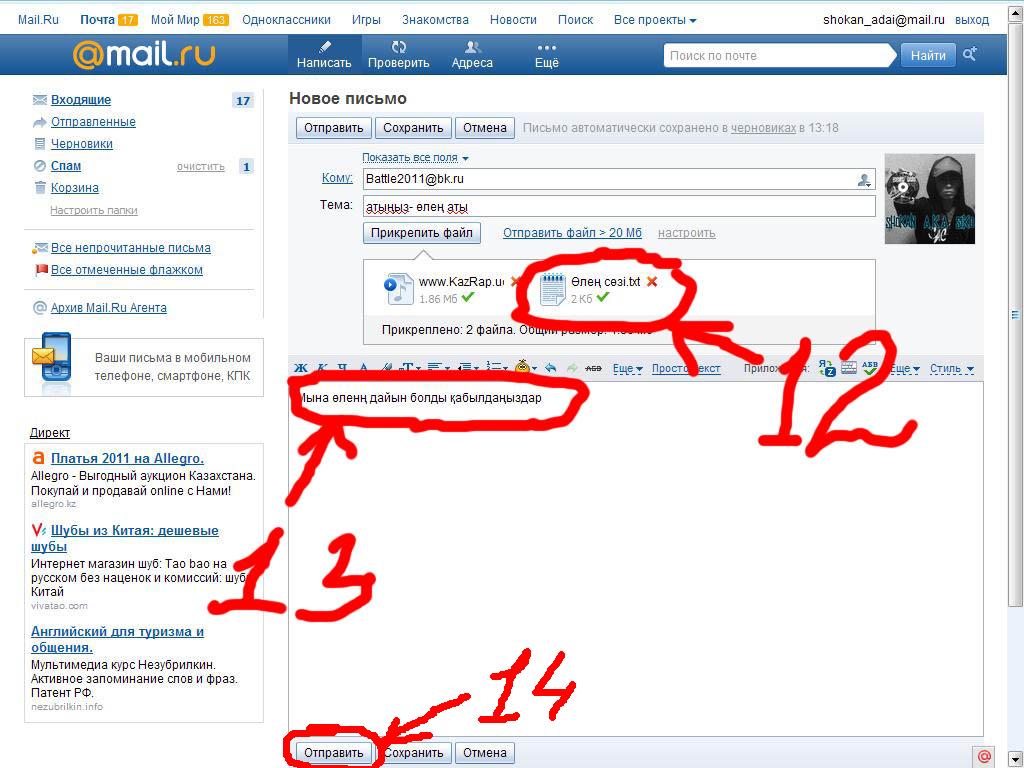Viewport: 1024px width, 768px height.
Task: Open the indent dropdown
Action: click(468, 368)
